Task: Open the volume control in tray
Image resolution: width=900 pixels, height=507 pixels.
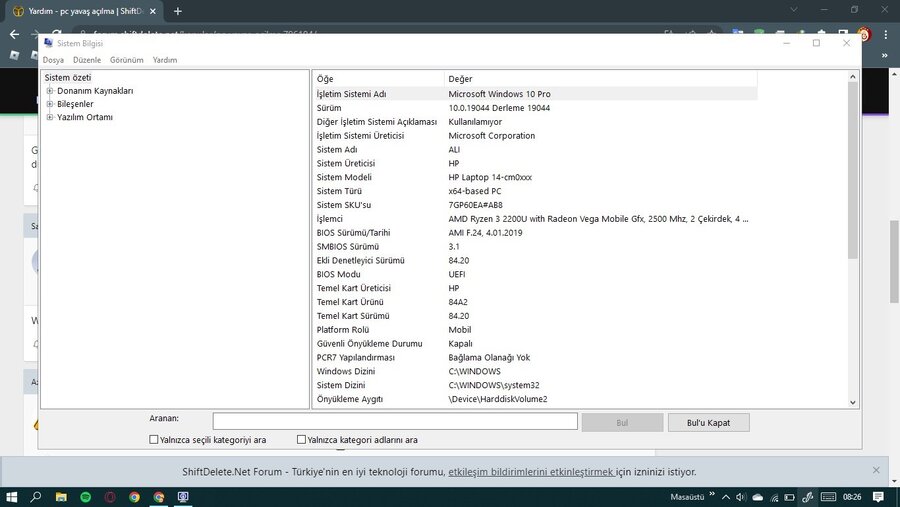Action: pyautogui.click(x=741, y=497)
